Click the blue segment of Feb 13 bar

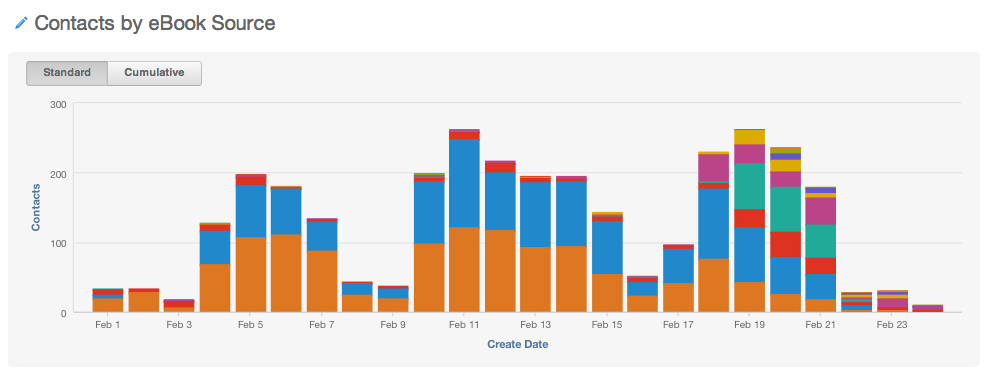(x=536, y=214)
